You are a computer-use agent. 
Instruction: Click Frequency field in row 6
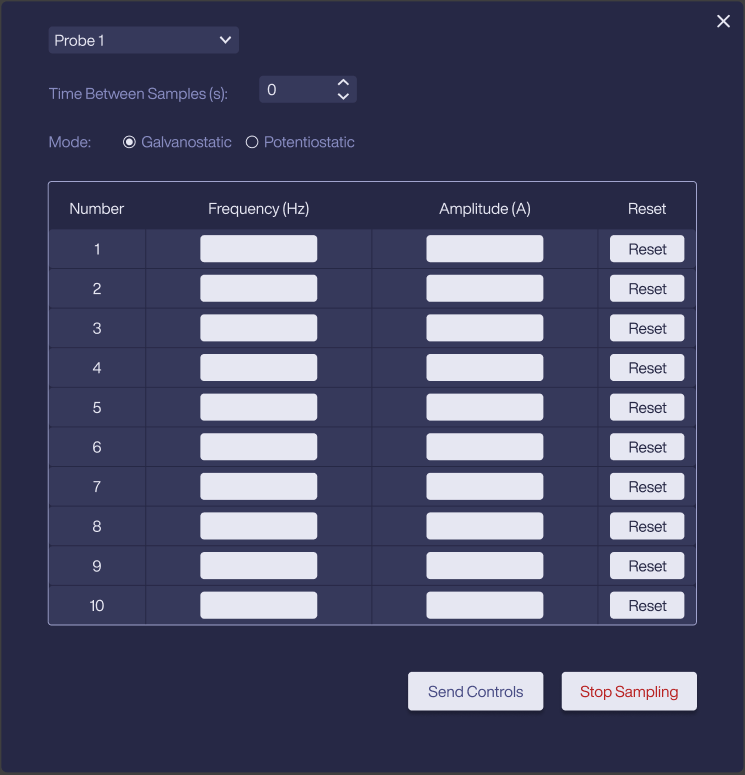point(259,447)
